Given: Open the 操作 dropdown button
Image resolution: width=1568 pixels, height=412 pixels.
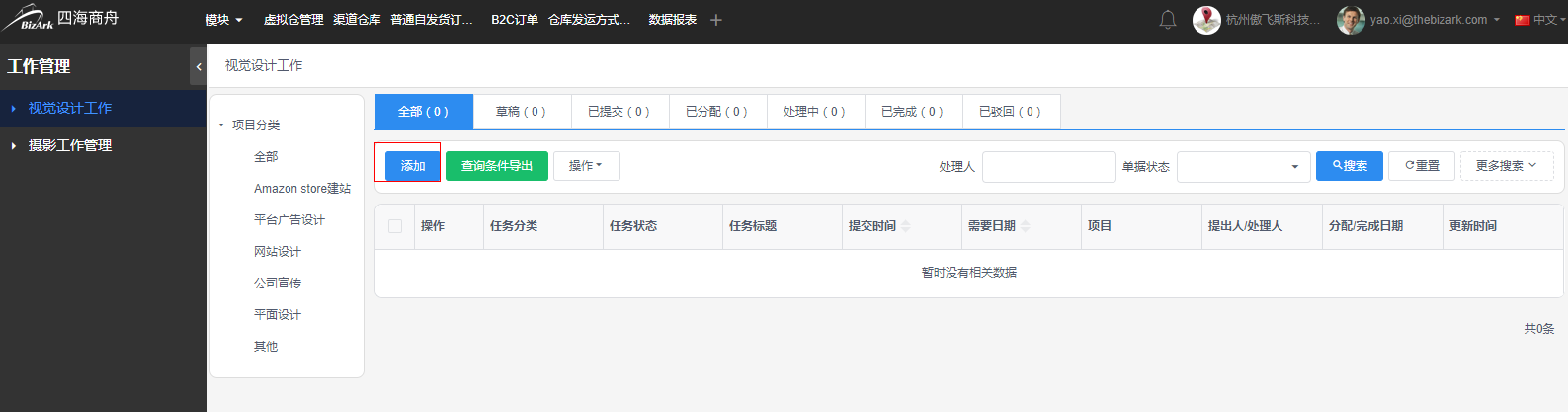Looking at the screenshot, I should tap(586, 166).
